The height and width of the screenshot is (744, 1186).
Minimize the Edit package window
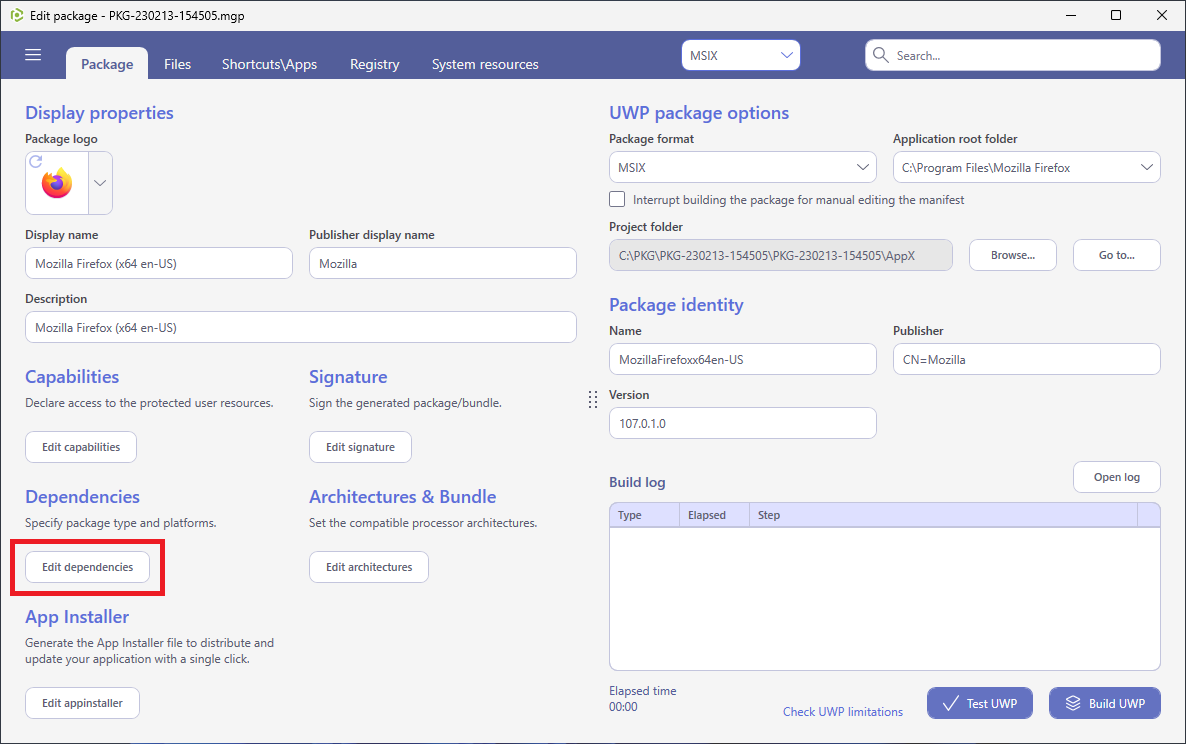[1071, 15]
